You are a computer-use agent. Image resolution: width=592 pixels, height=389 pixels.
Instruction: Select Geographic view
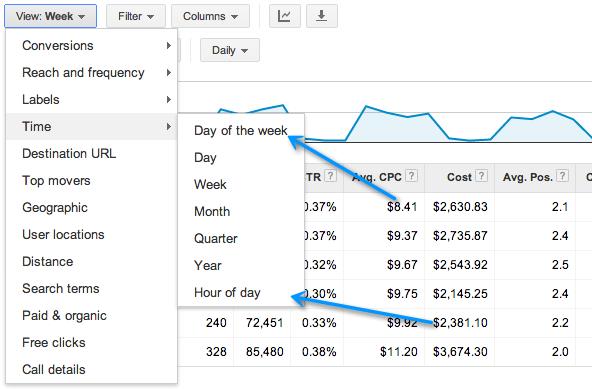[91, 208]
